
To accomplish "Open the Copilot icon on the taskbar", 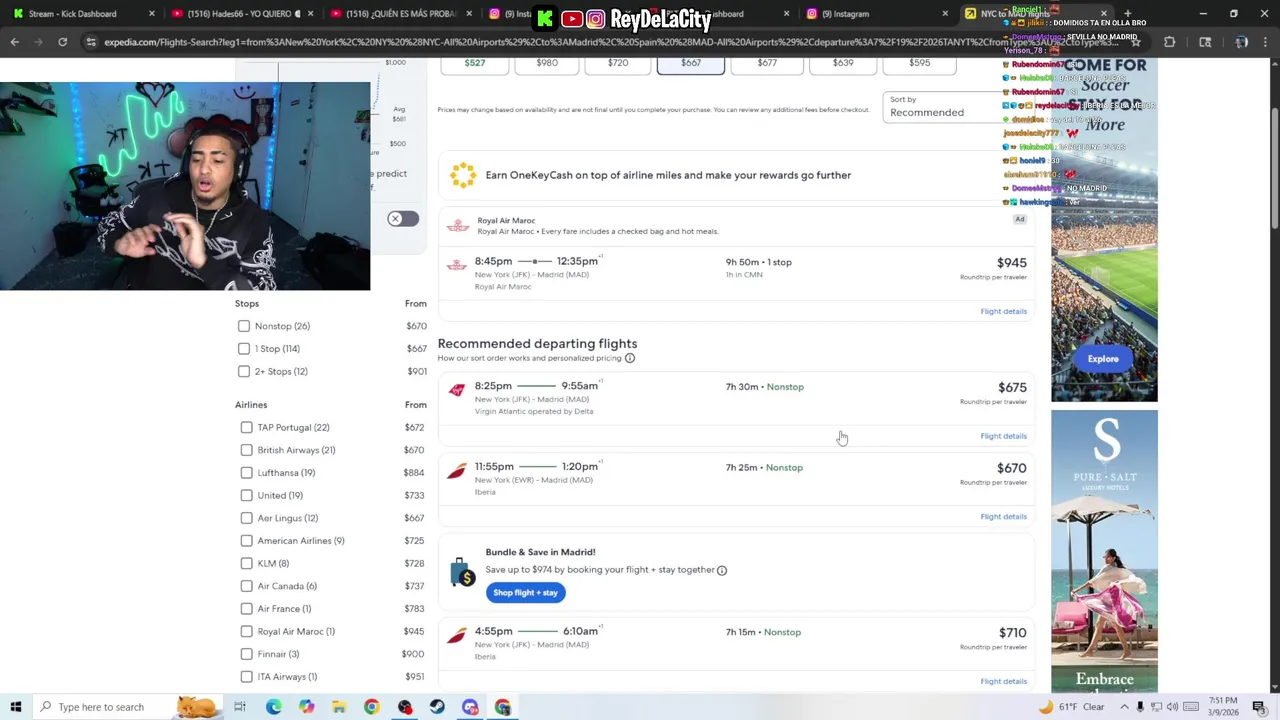I will (x=306, y=707).
